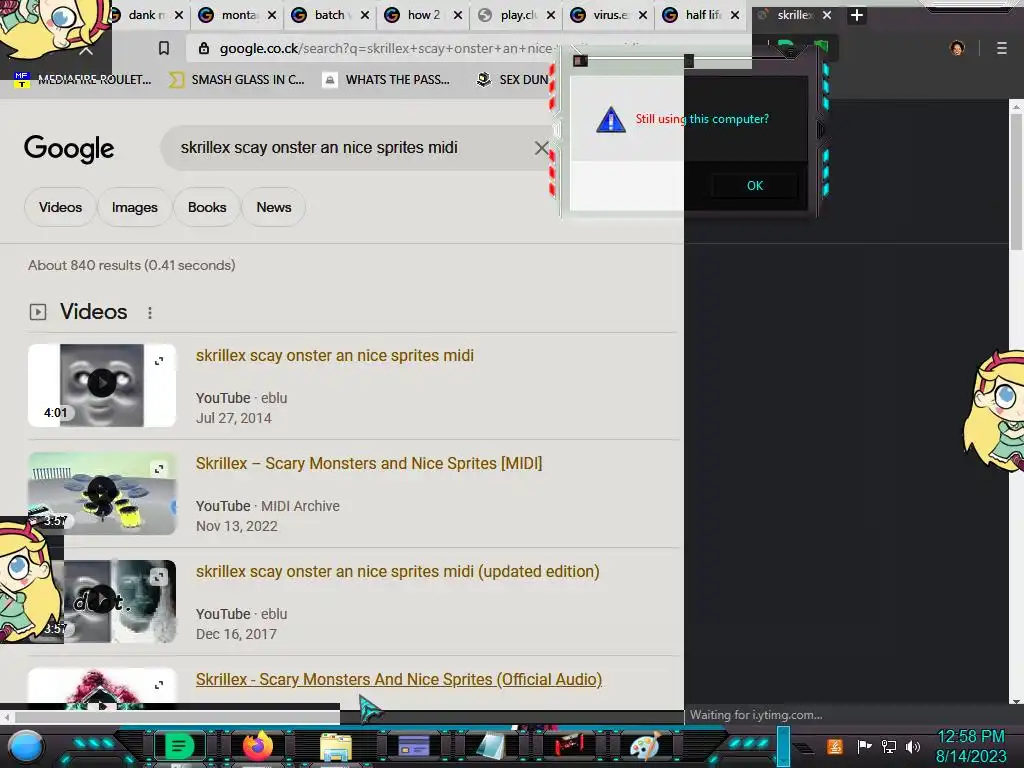Open the purple card app in taskbar
This screenshot has width=1024, height=768.
click(414, 746)
